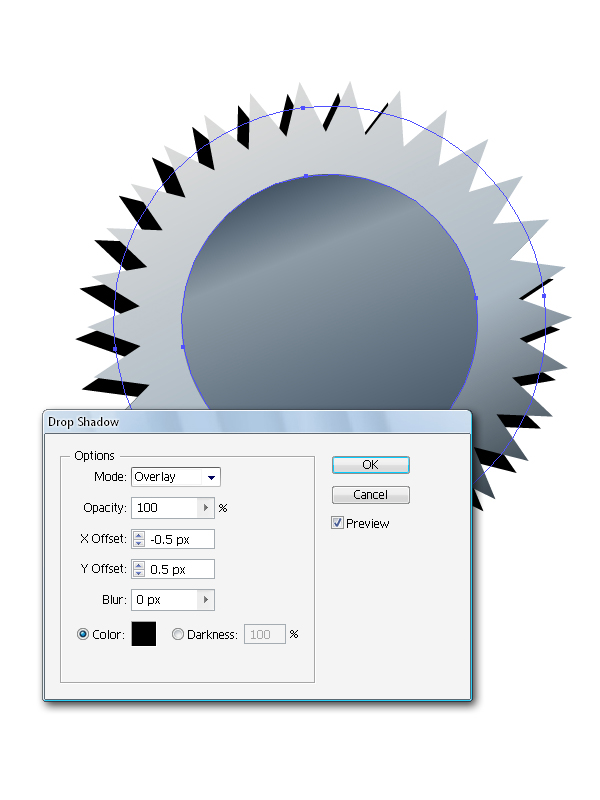600x800 pixels.
Task: Toggle the Preview checkbox
Action: (337, 522)
